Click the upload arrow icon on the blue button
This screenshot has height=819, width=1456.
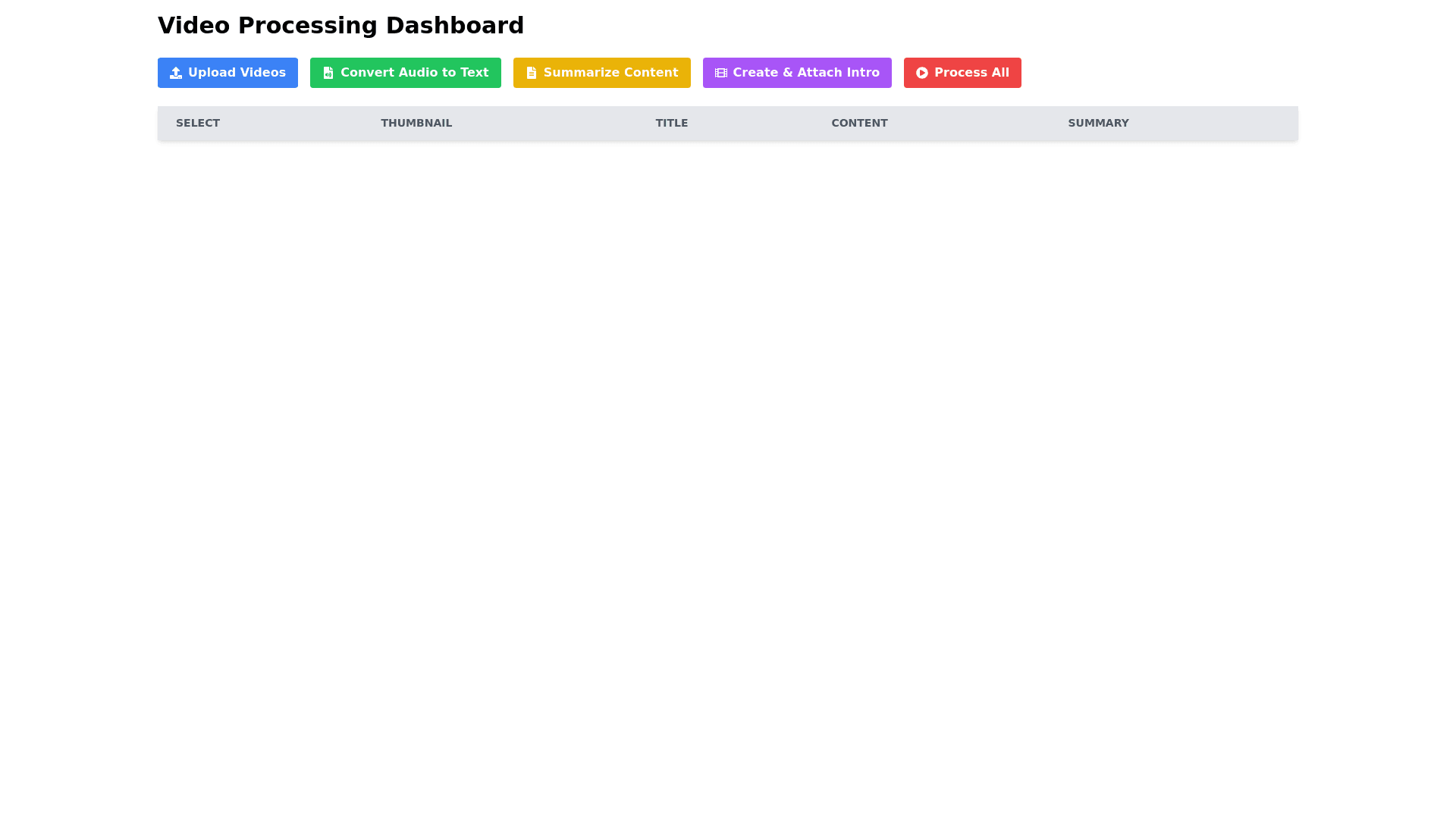(x=176, y=73)
